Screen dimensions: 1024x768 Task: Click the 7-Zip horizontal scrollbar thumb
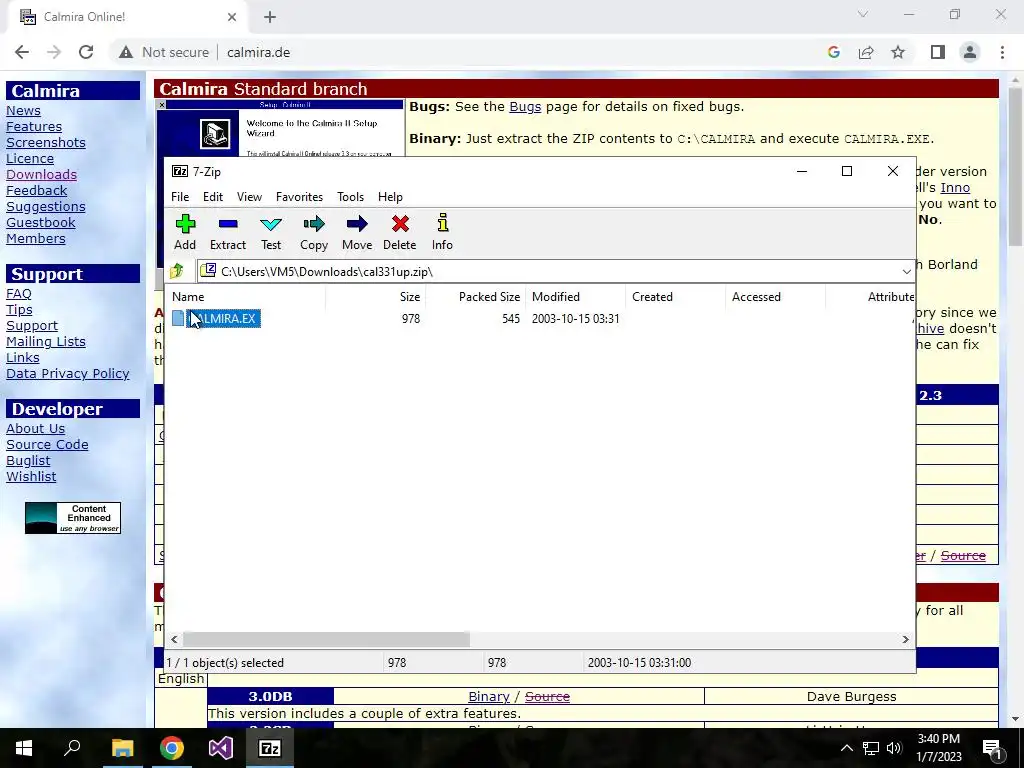326,639
